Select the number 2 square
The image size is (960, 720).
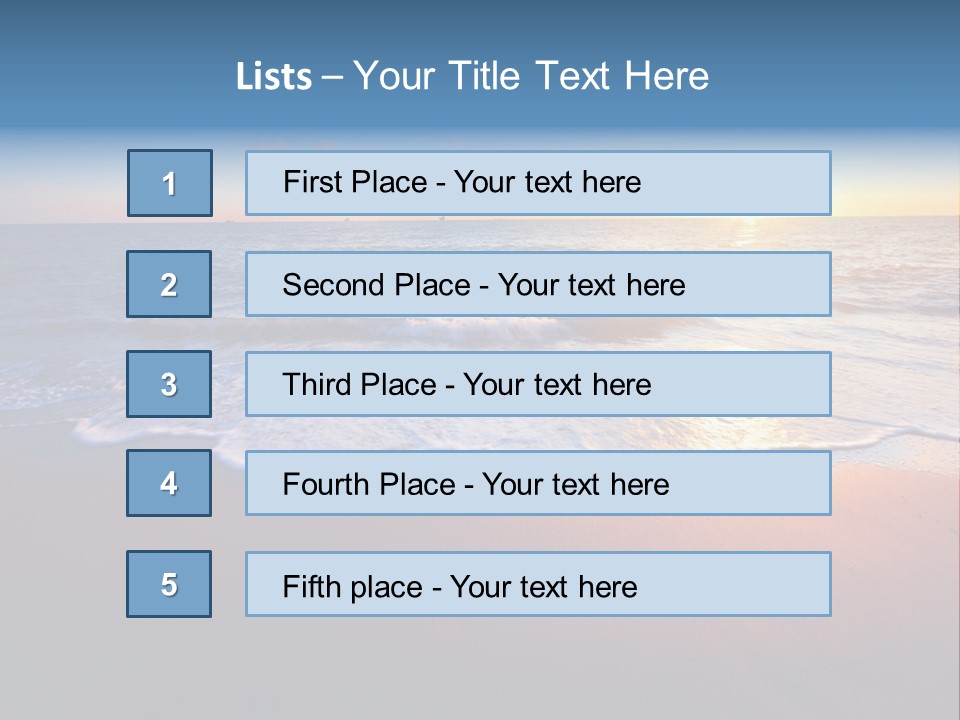pyautogui.click(x=169, y=284)
